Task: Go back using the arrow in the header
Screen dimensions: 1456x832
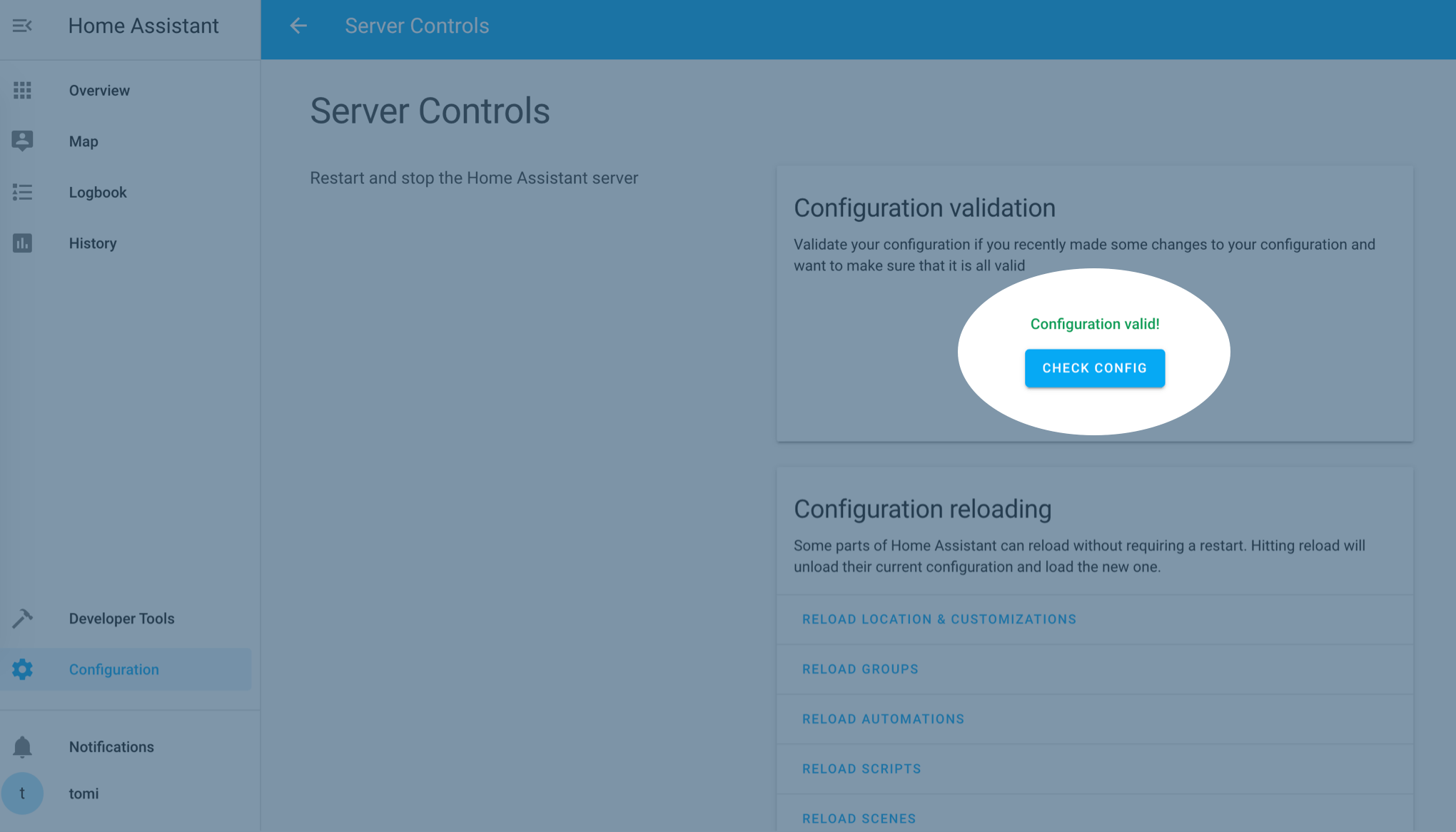Action: (298, 26)
